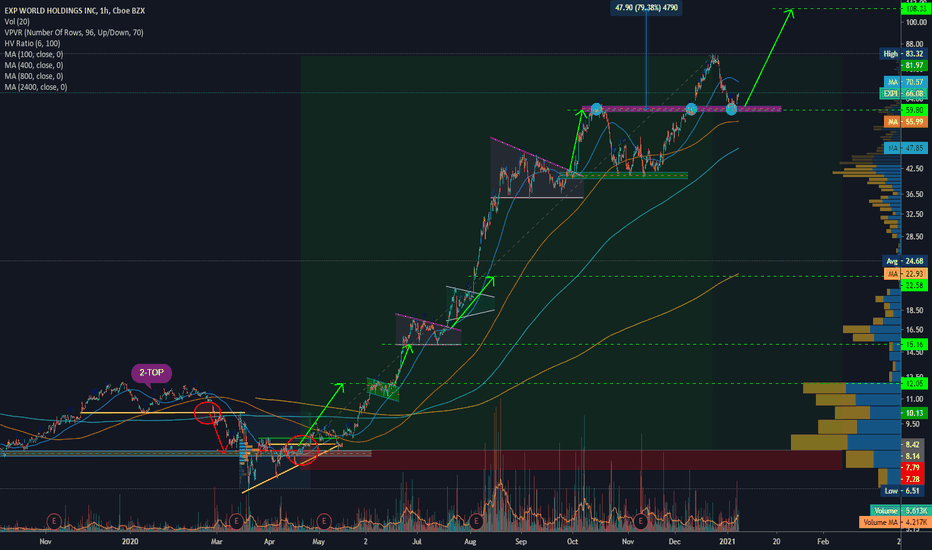Click the green 108.33 target price label
The image size is (932, 550).
915,9
